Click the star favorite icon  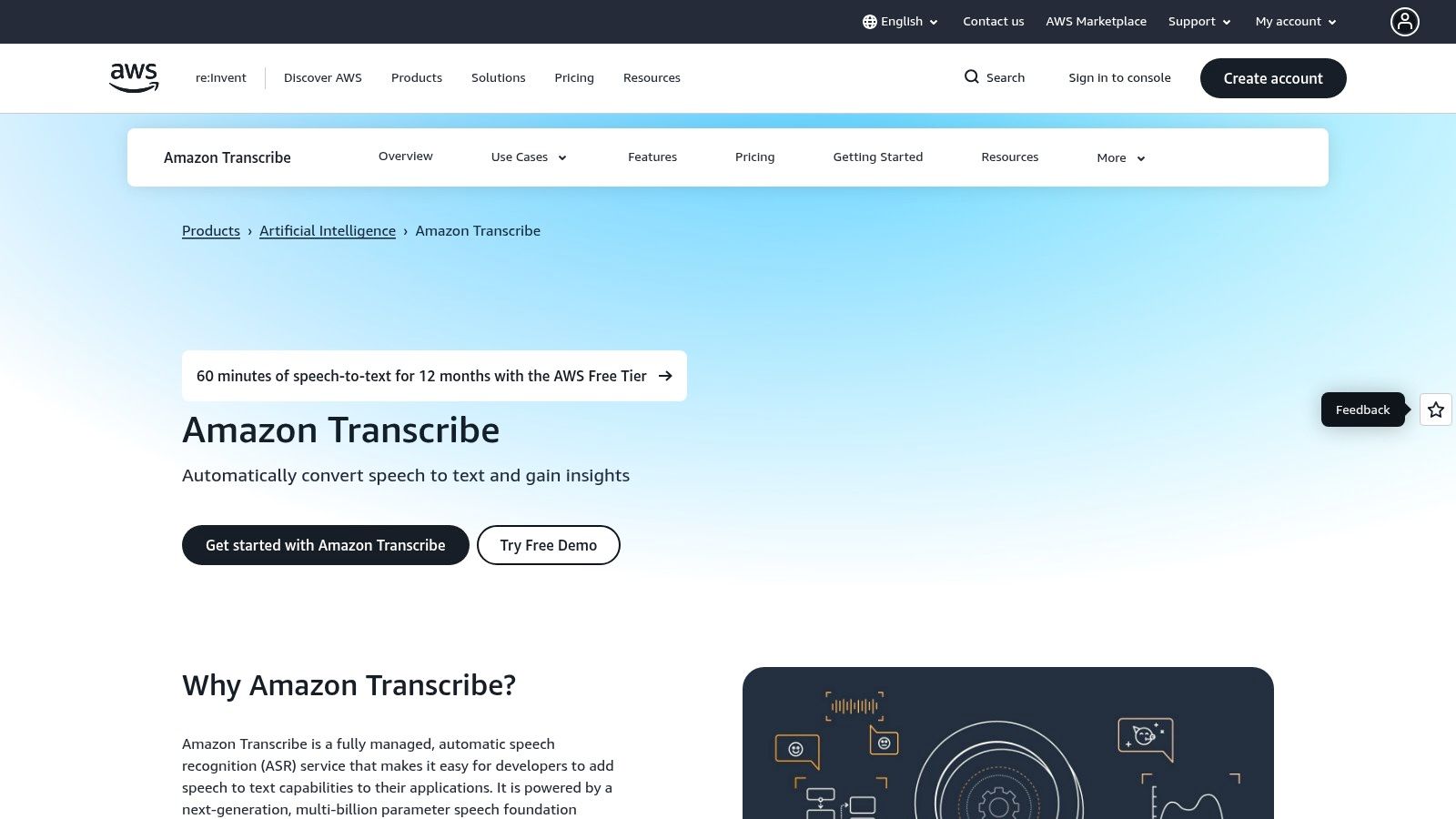tap(1435, 409)
